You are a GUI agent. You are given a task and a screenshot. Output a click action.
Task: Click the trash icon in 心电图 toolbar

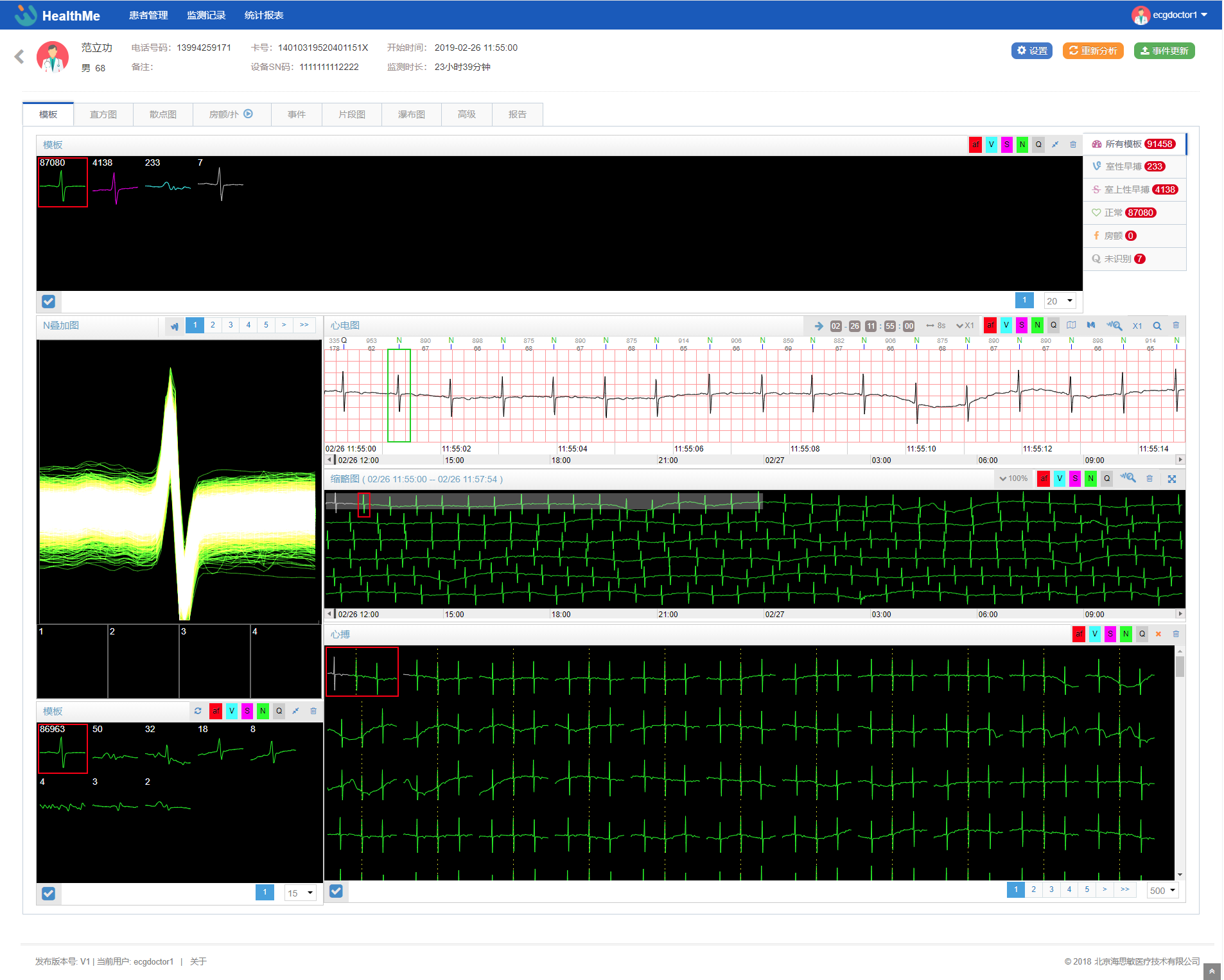pos(1176,326)
